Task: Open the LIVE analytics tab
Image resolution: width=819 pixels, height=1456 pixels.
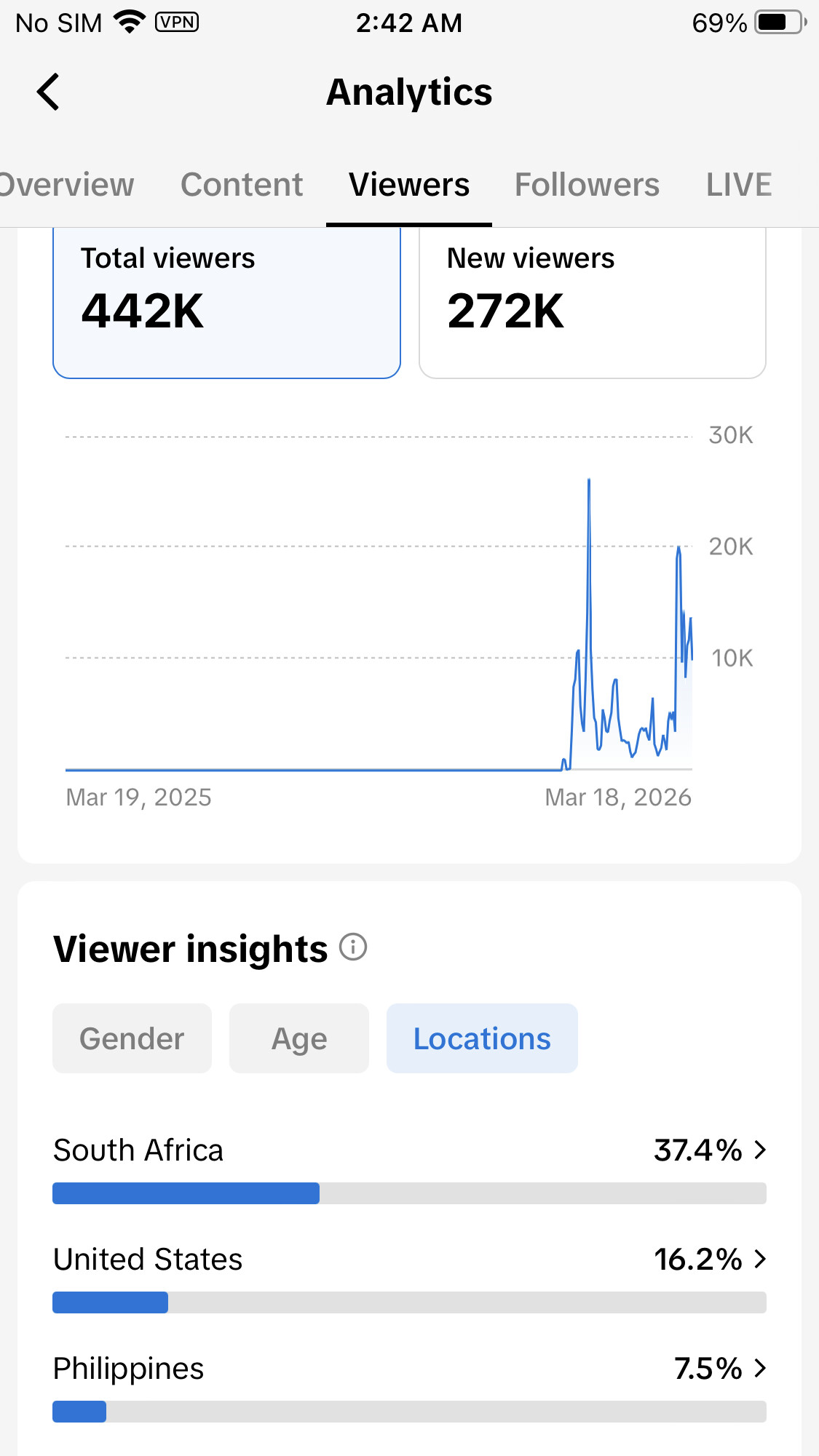Action: 738,185
